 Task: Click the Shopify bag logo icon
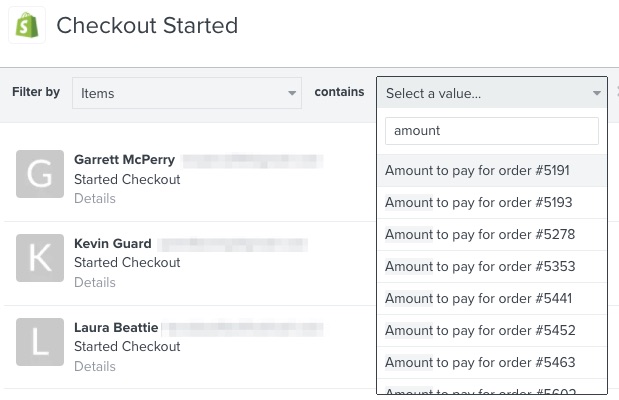[27, 26]
